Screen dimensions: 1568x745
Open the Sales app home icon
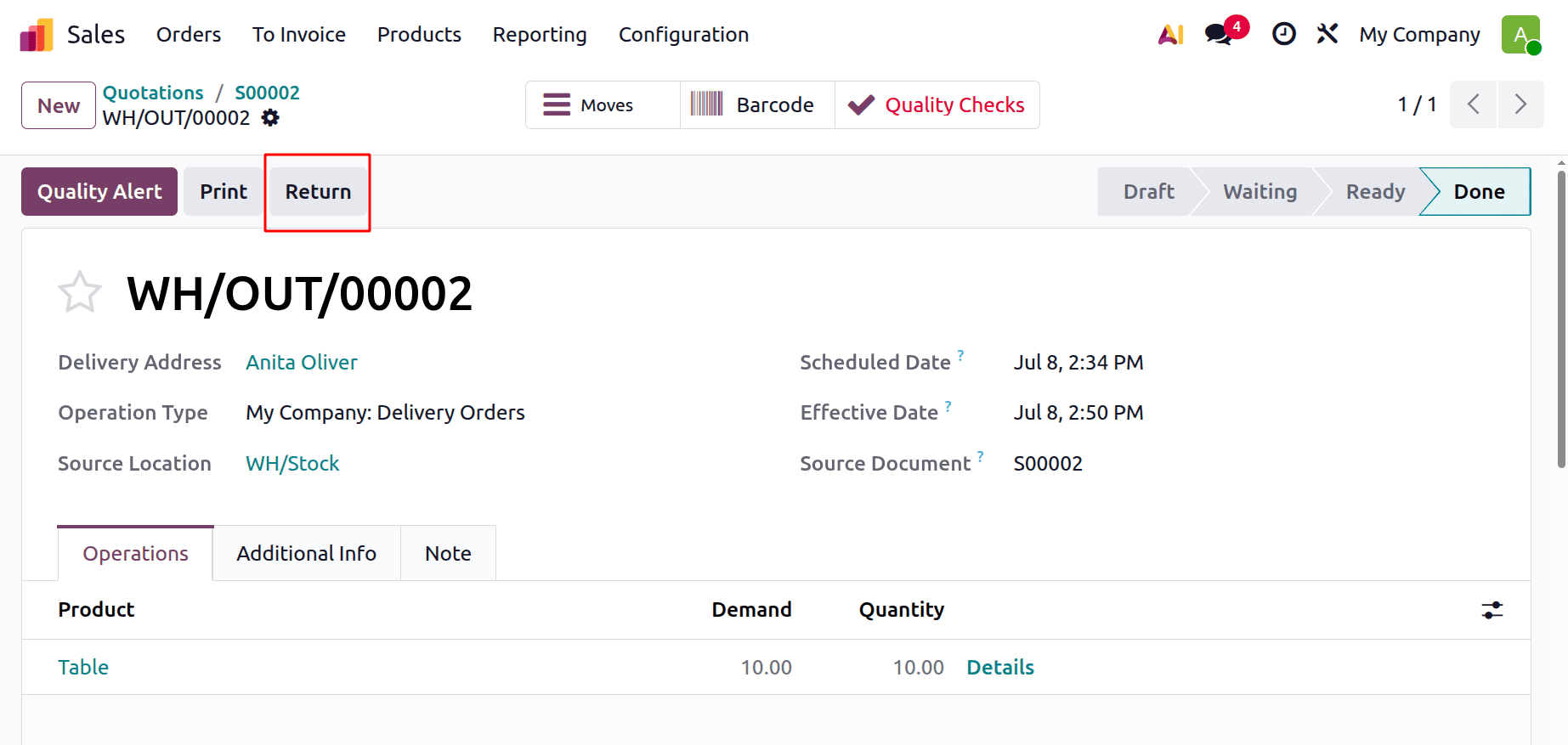pyautogui.click(x=37, y=35)
